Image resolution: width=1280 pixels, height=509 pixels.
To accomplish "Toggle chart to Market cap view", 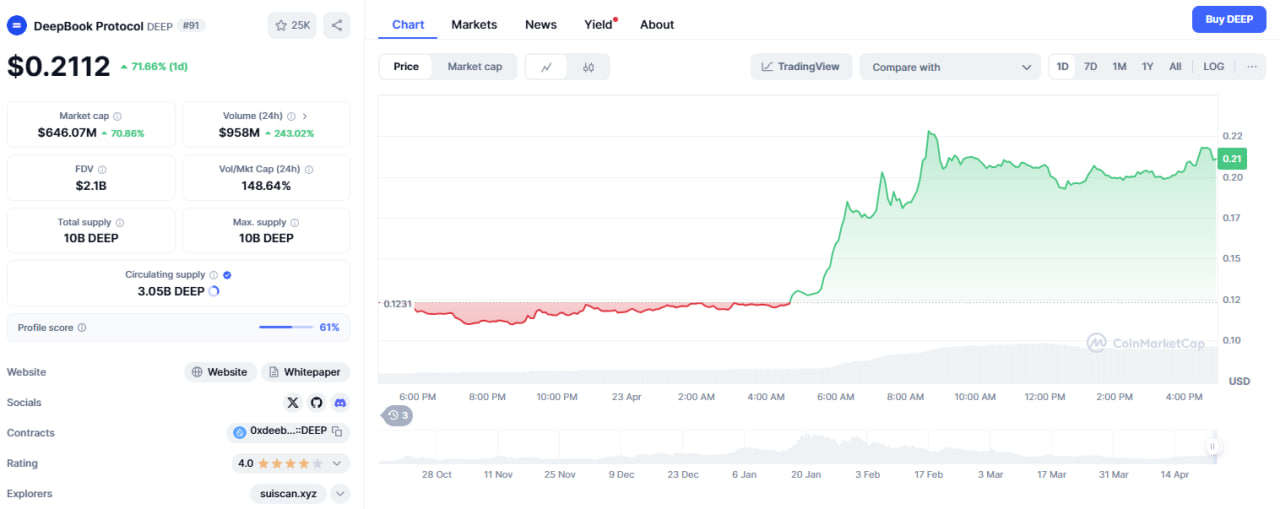I will tap(474, 67).
